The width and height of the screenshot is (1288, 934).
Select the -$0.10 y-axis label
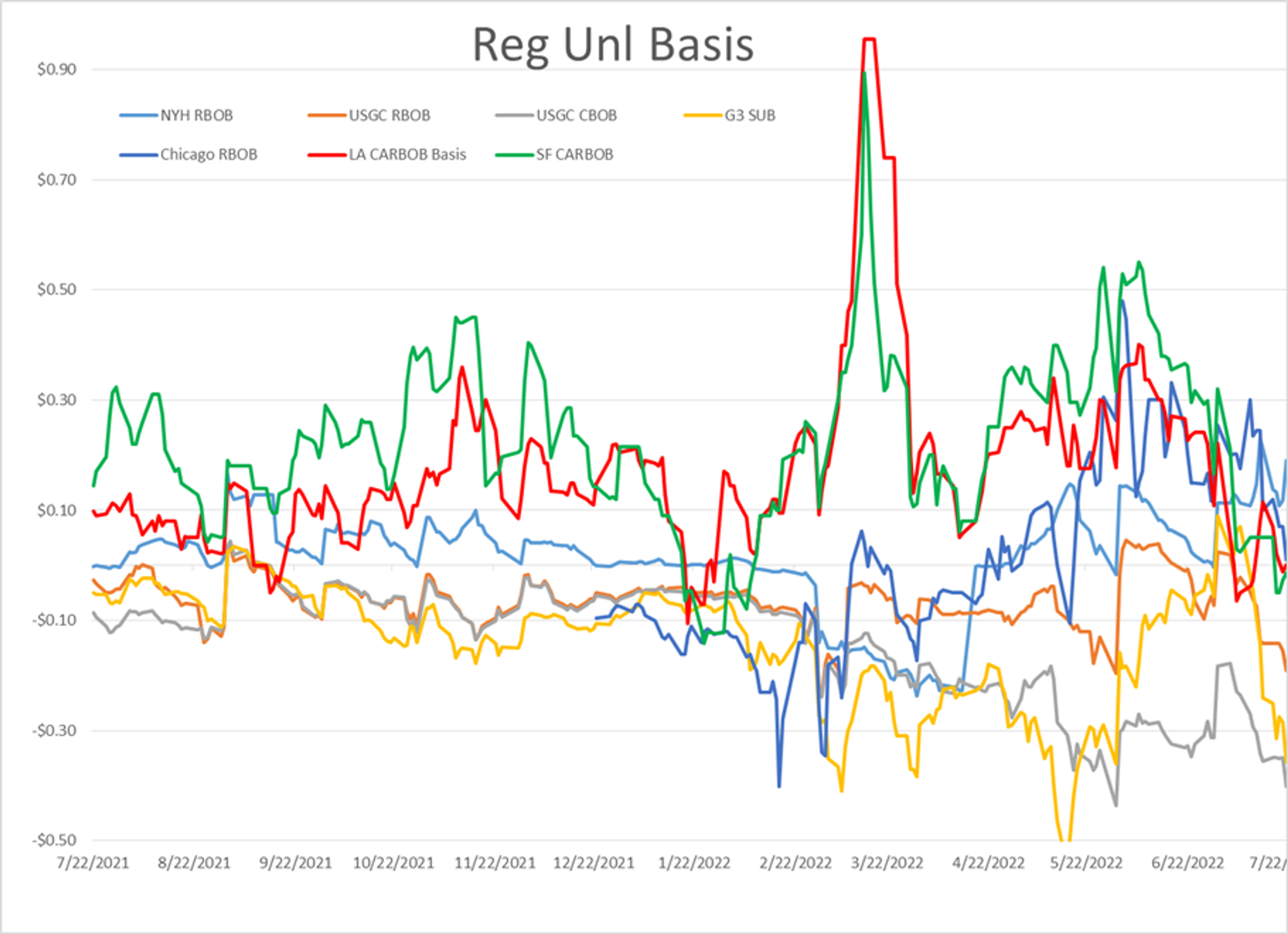[55, 620]
